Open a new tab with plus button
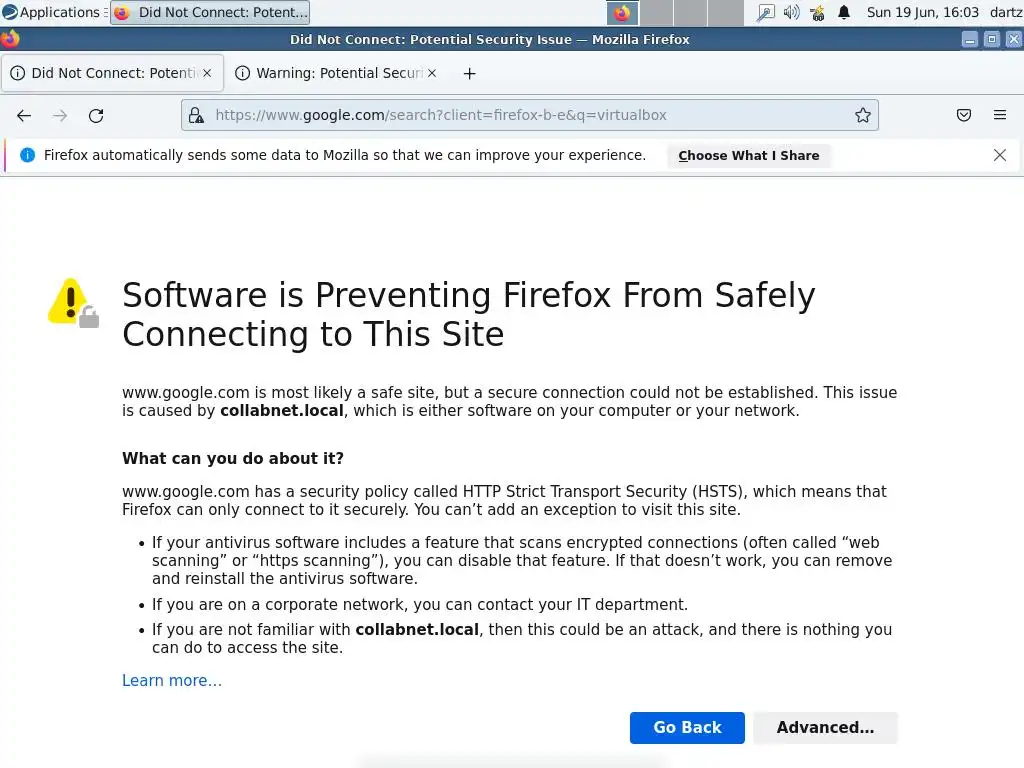Image resolution: width=1024 pixels, height=768 pixels. 469,73
